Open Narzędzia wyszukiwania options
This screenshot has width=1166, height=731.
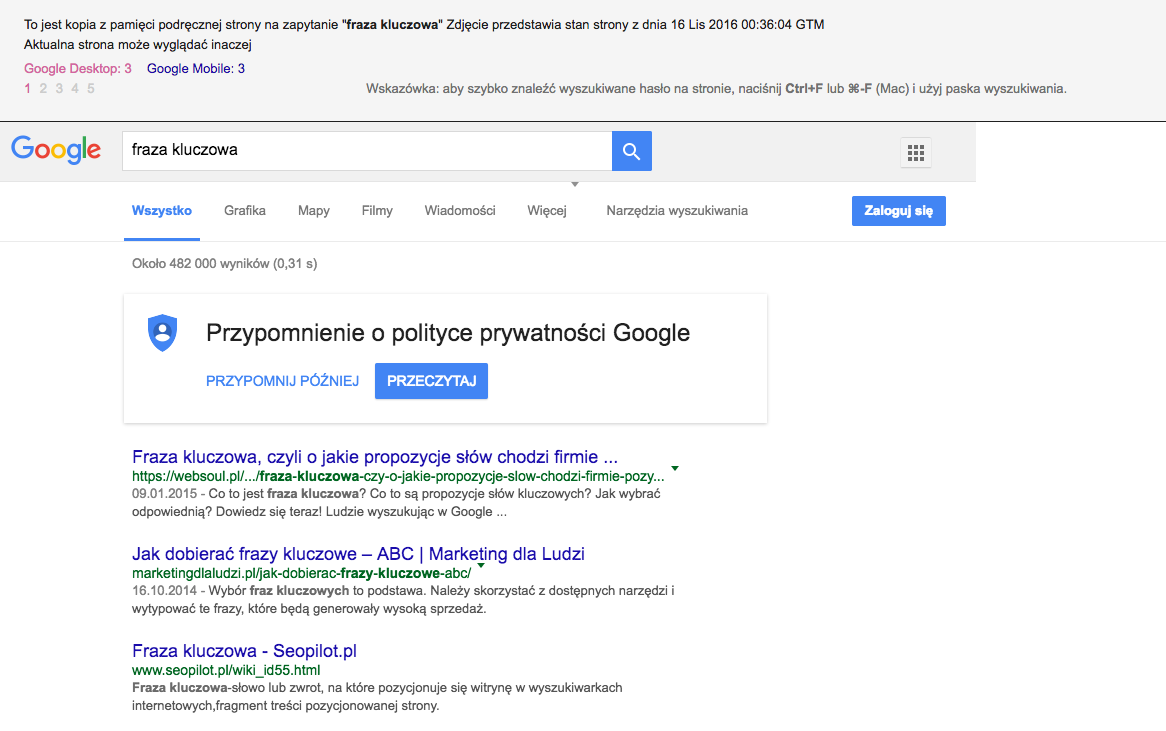click(677, 211)
